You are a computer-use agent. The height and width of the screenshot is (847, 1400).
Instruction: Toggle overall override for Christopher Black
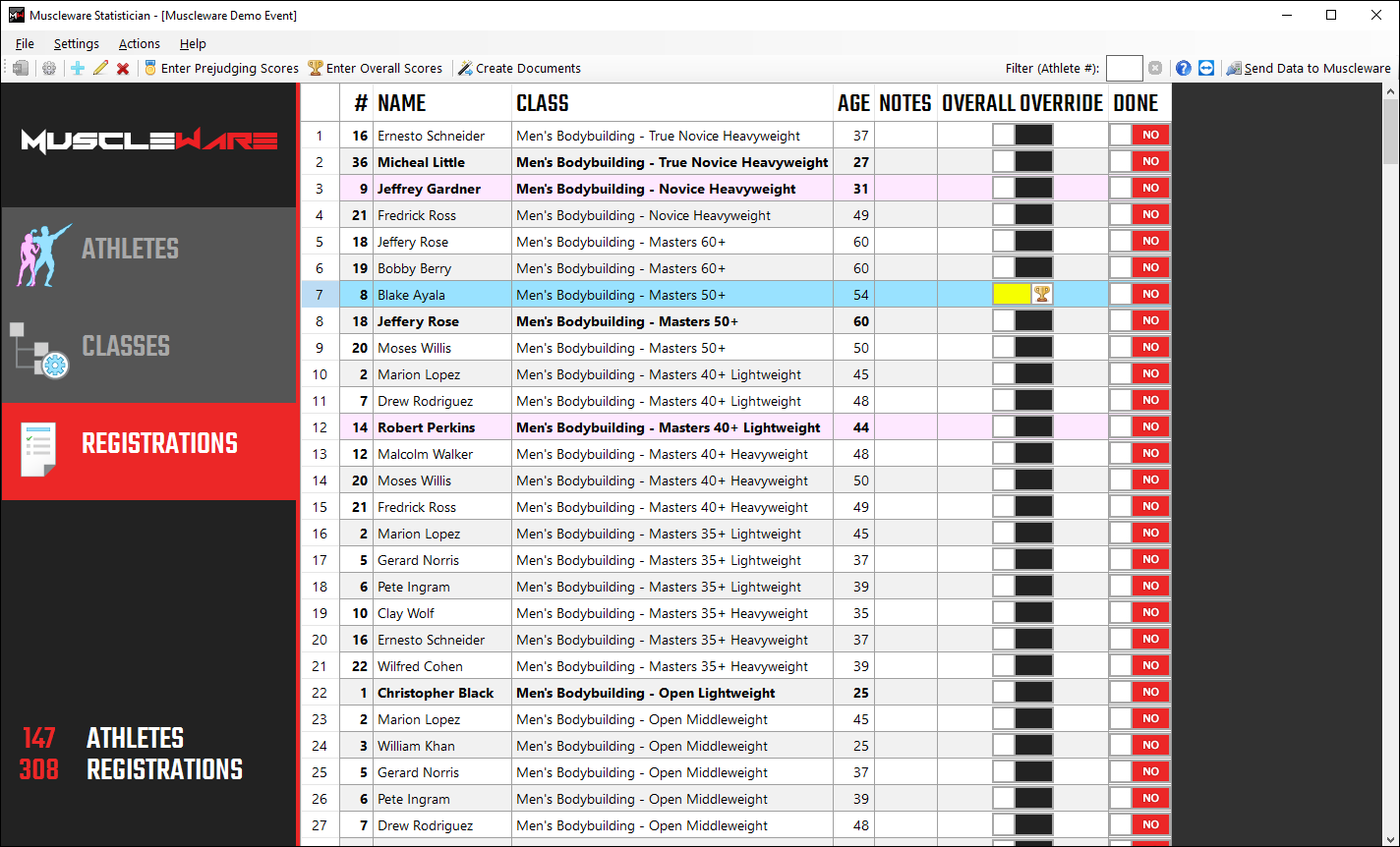tap(1022, 692)
